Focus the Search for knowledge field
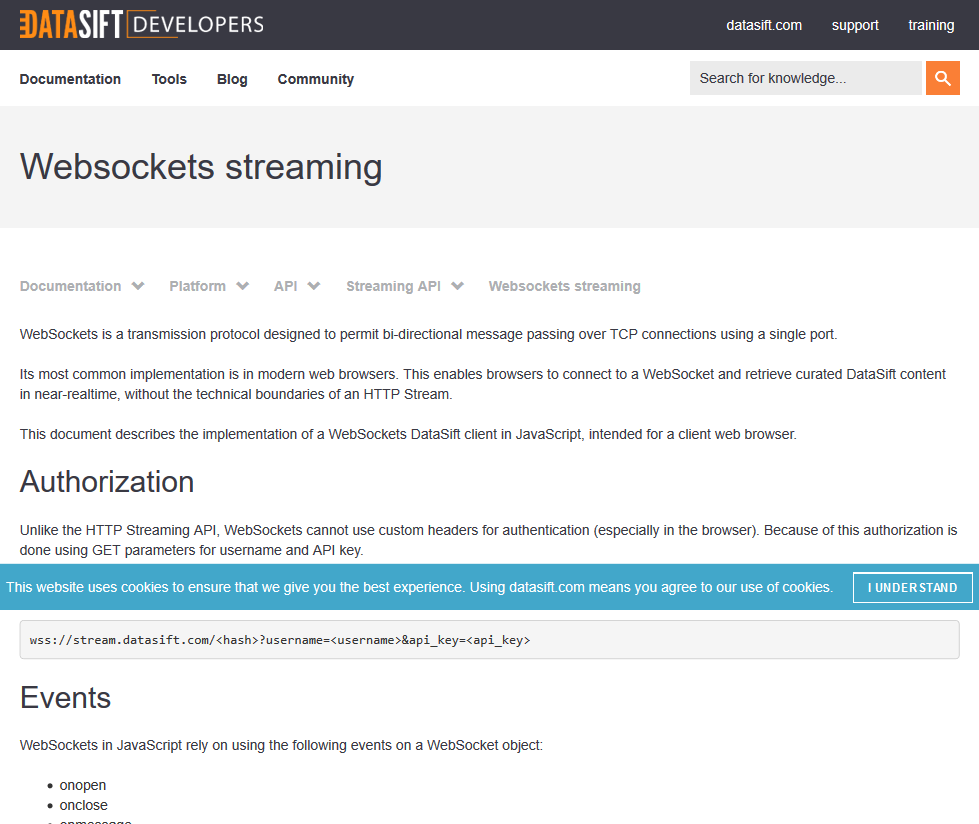This screenshot has height=824, width=979. (805, 78)
